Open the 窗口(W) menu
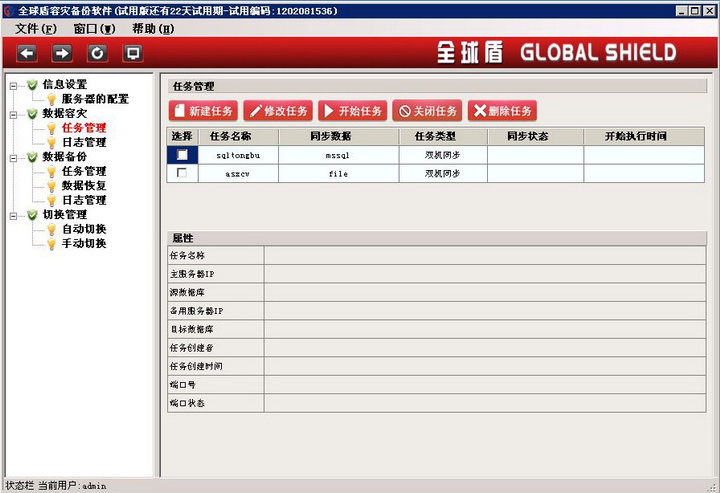The height and width of the screenshot is (493, 720). click(x=94, y=29)
